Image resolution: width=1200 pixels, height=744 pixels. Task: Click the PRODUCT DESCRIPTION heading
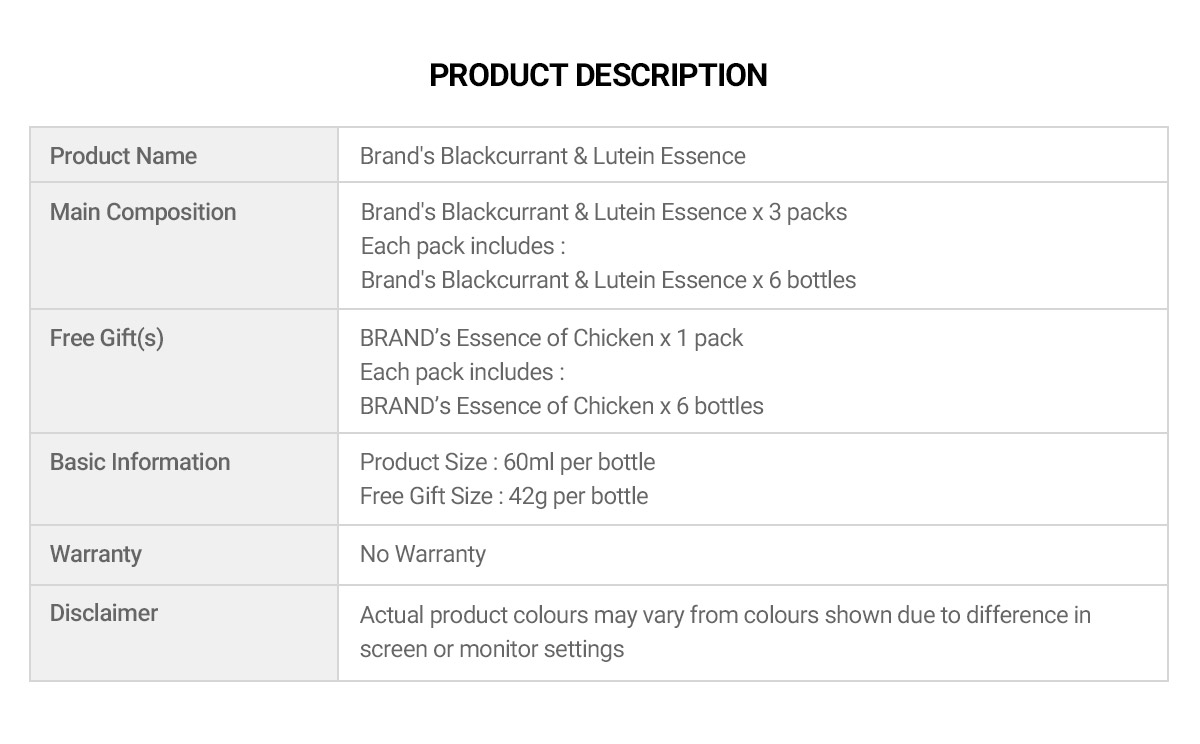click(598, 75)
